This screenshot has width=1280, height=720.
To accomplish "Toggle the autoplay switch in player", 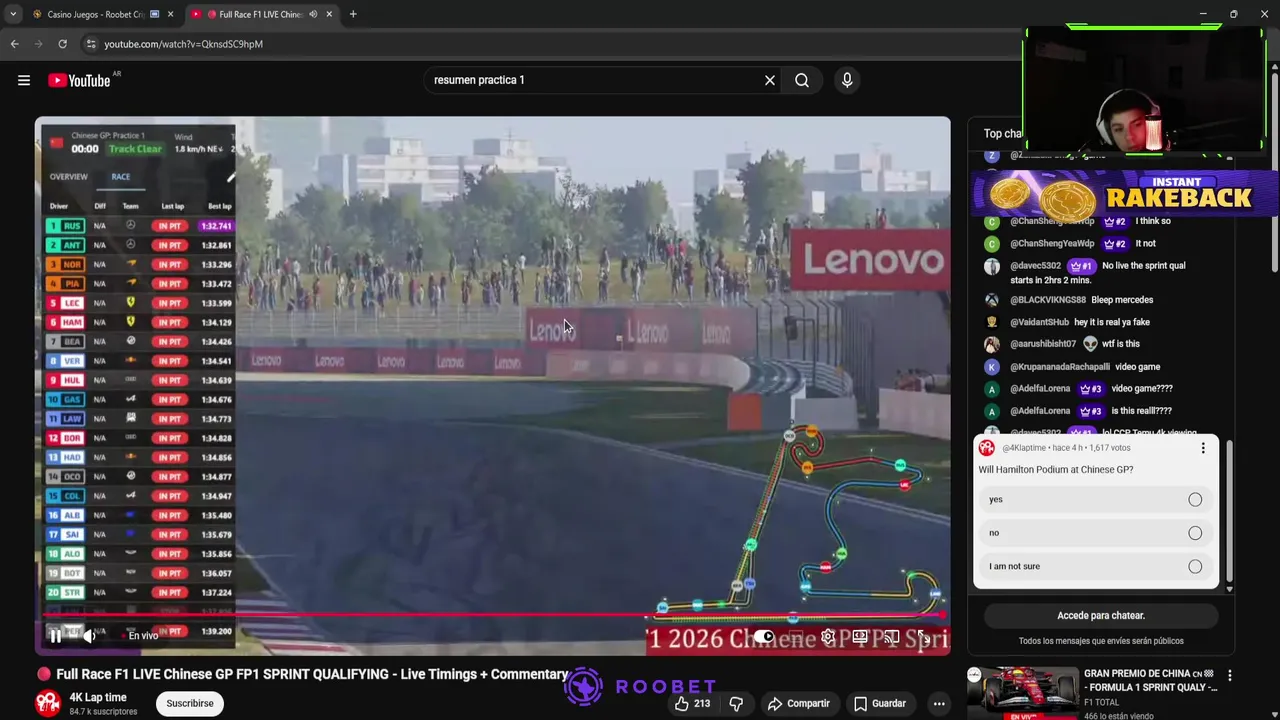I will [x=763, y=636].
